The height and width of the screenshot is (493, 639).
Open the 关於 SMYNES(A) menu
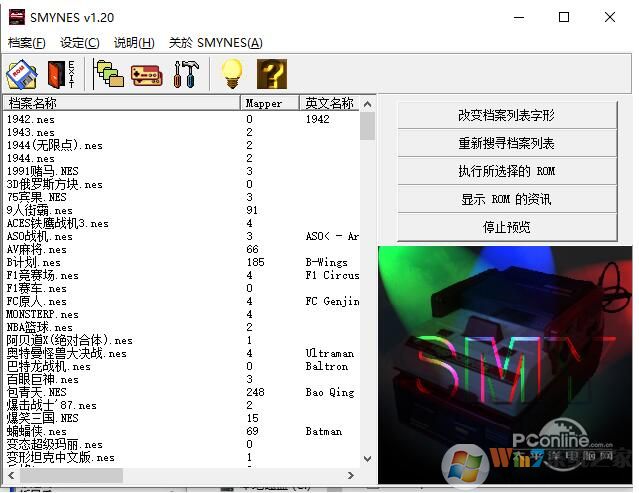tap(215, 42)
